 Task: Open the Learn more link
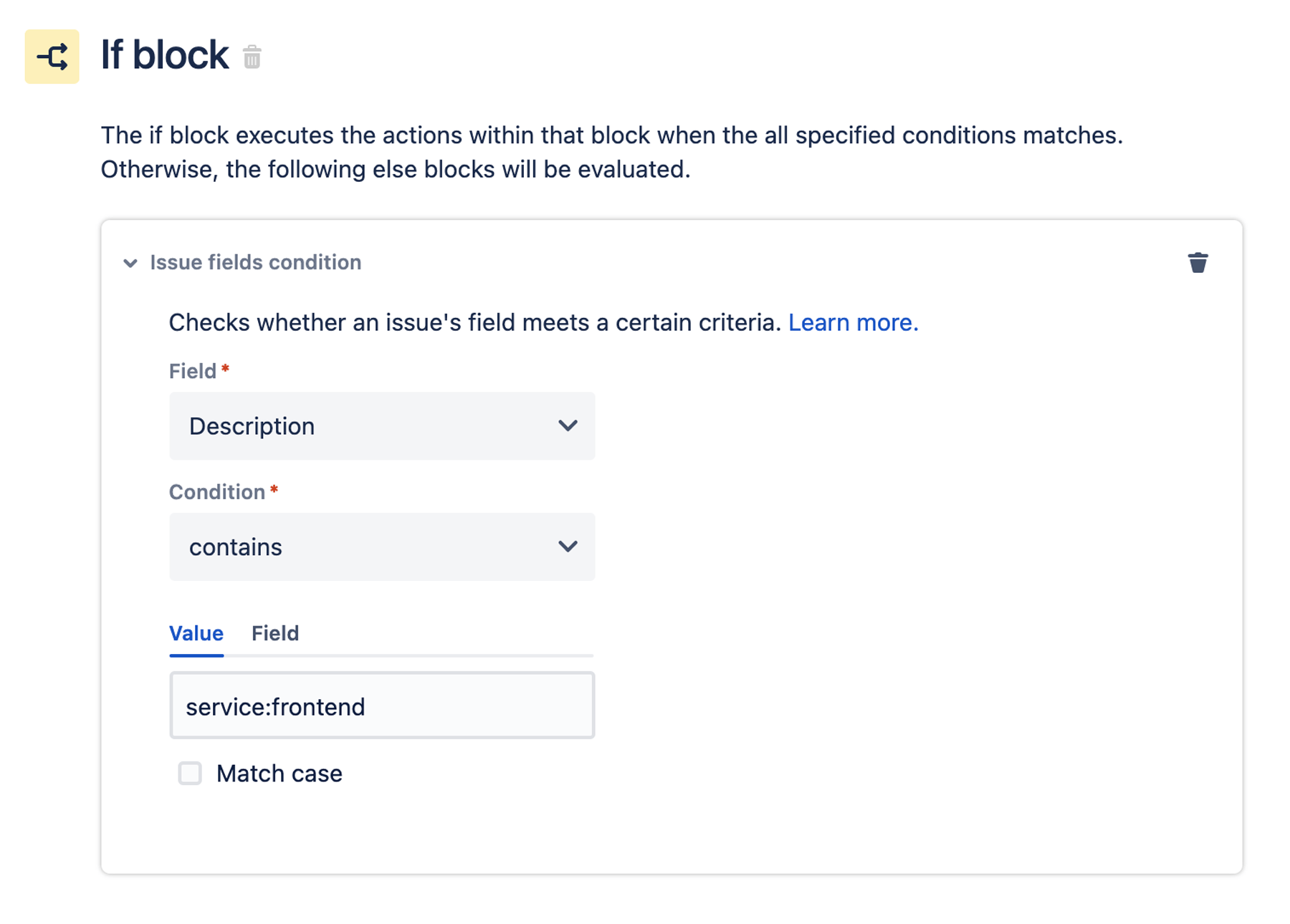pyautogui.click(x=853, y=322)
